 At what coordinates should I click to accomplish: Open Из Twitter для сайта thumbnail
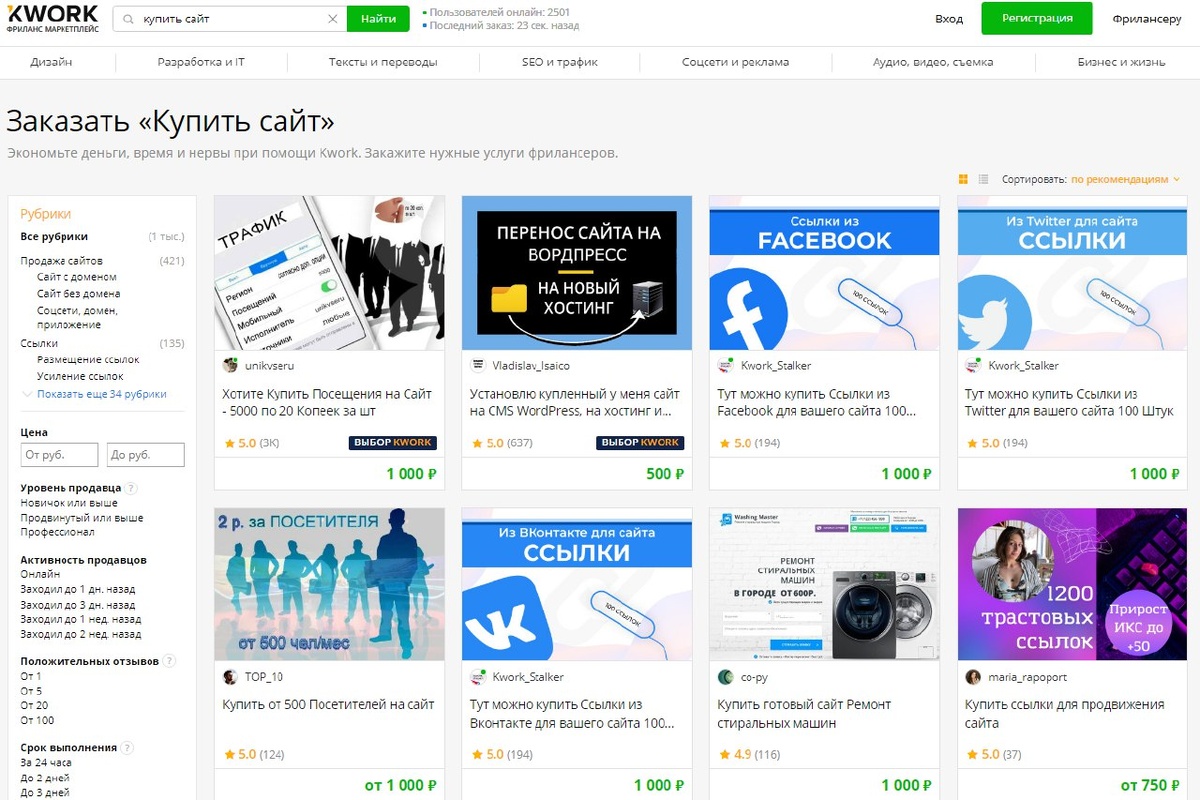(x=1072, y=273)
